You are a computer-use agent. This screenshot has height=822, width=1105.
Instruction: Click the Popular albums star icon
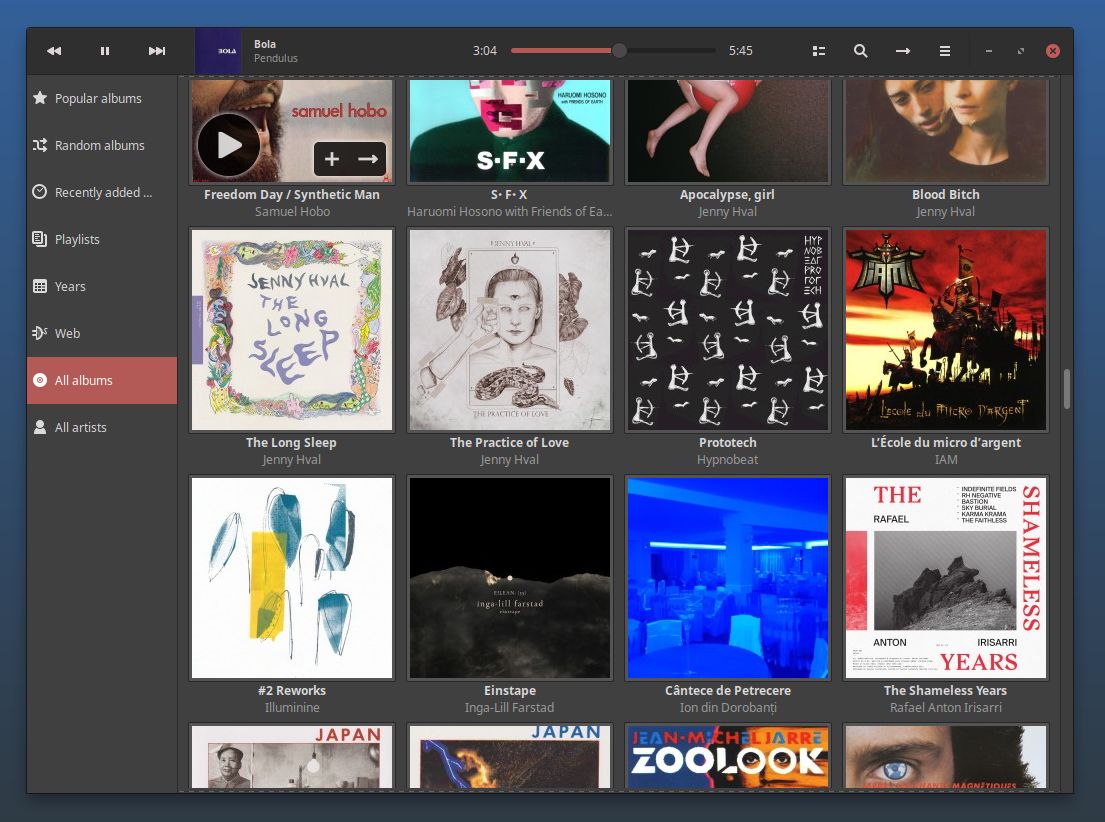tap(40, 98)
